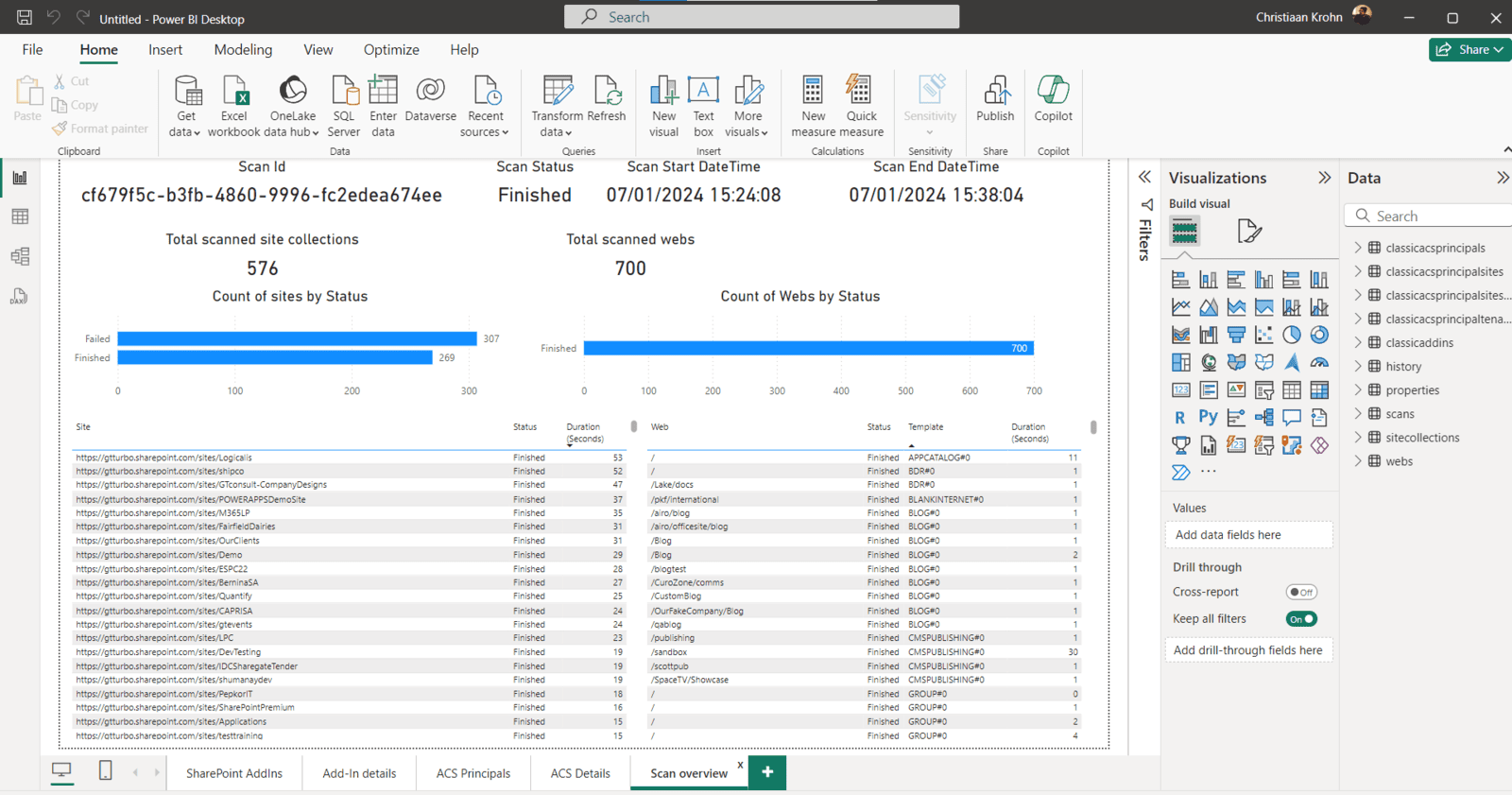Click the Share button
This screenshot has height=795, width=1512.
pyautogui.click(x=1469, y=50)
